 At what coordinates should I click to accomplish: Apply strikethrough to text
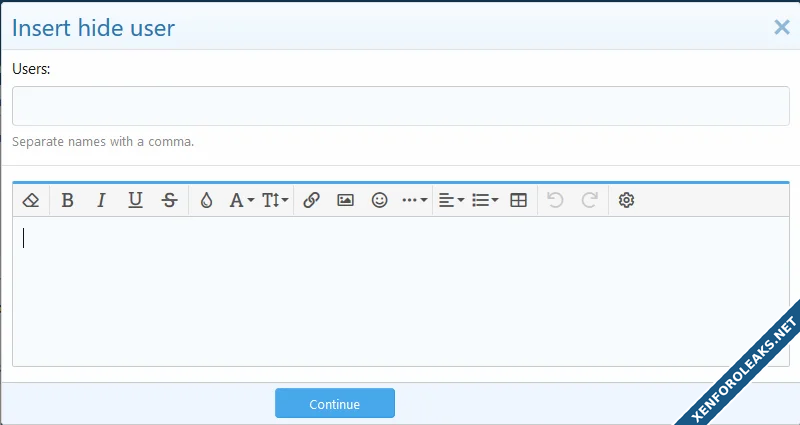point(169,200)
